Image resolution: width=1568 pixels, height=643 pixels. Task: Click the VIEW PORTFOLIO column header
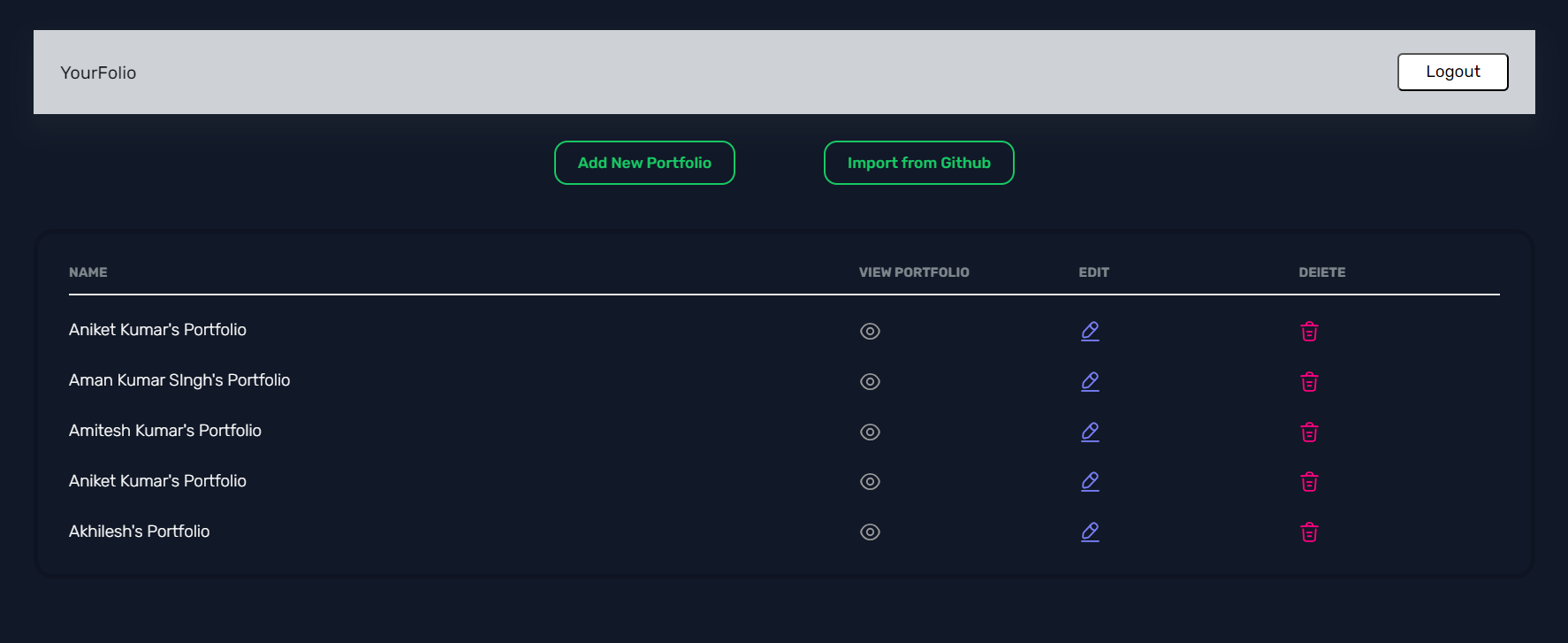click(914, 272)
